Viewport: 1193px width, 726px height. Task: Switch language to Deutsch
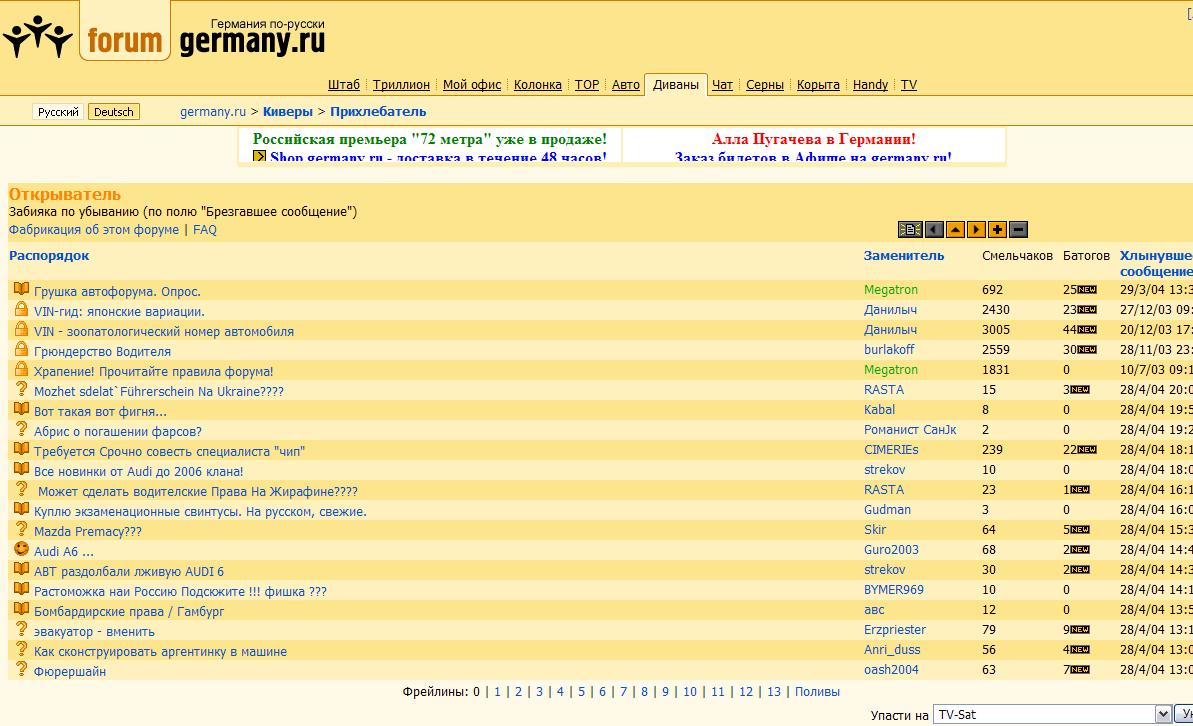113,112
